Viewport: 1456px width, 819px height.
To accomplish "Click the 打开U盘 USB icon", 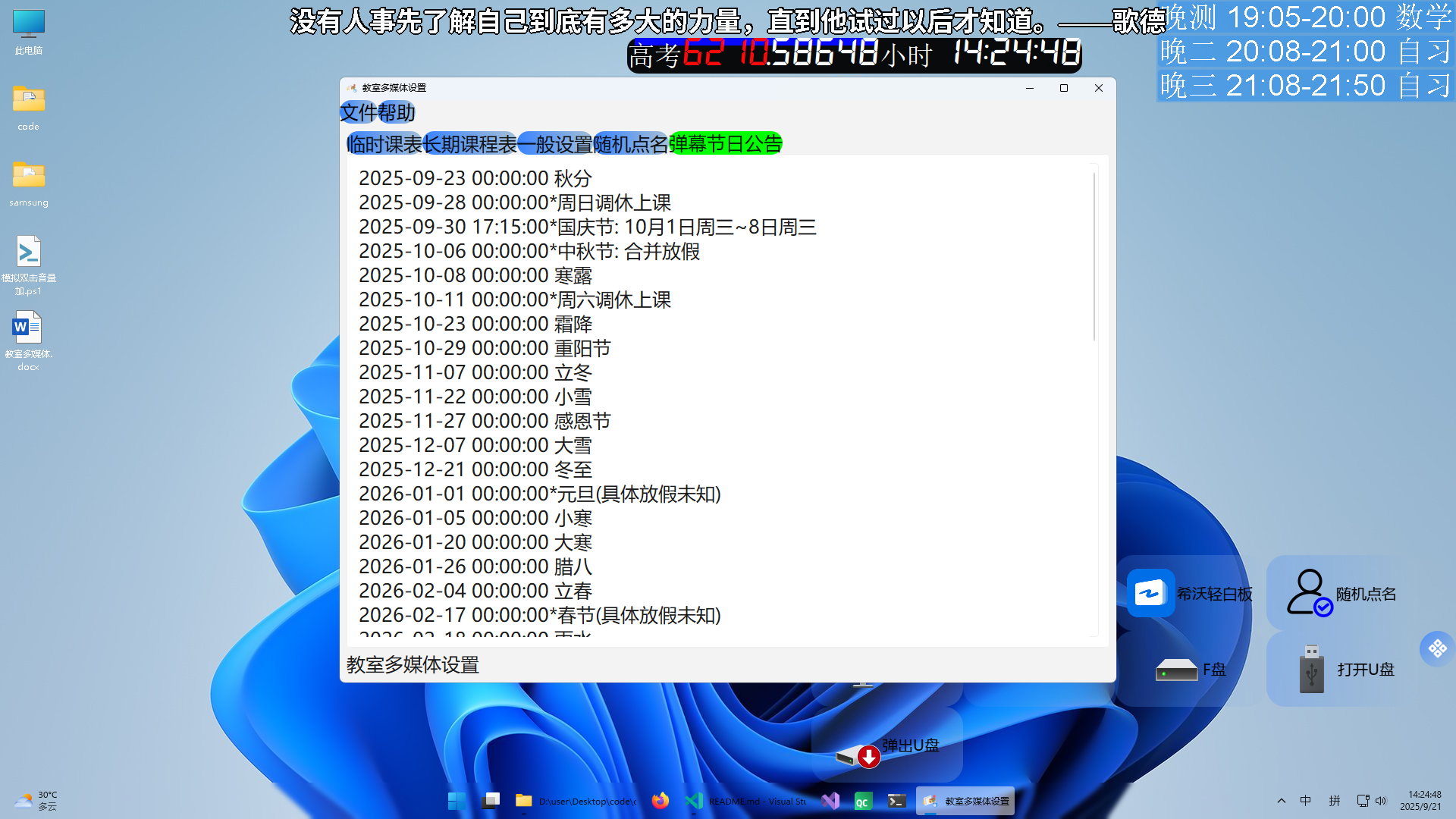I will [x=1311, y=669].
